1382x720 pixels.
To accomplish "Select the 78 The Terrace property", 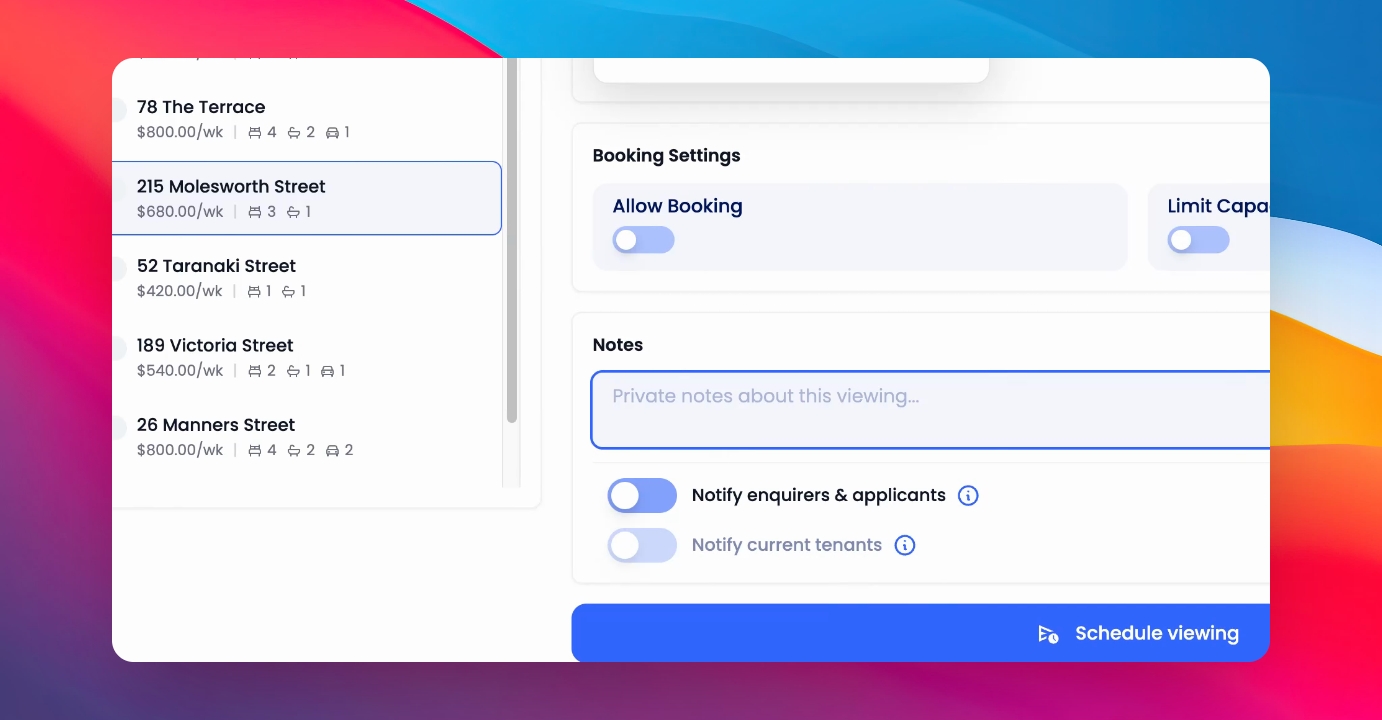I will [306, 119].
